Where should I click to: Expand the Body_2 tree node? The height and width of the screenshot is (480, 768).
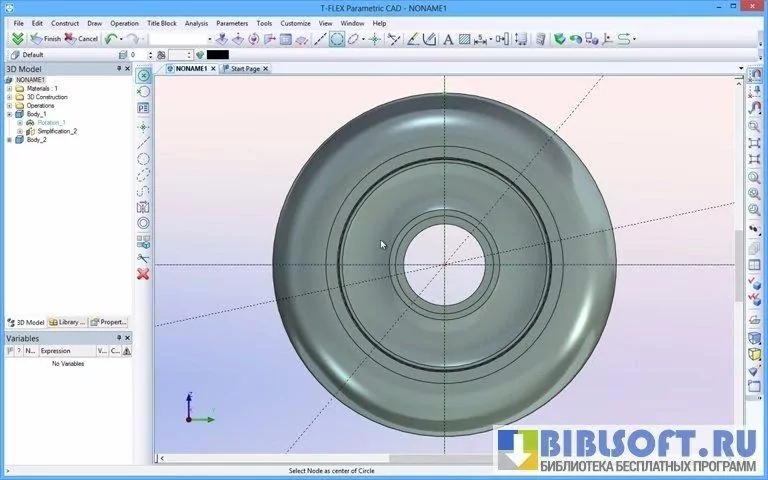(x=9, y=140)
